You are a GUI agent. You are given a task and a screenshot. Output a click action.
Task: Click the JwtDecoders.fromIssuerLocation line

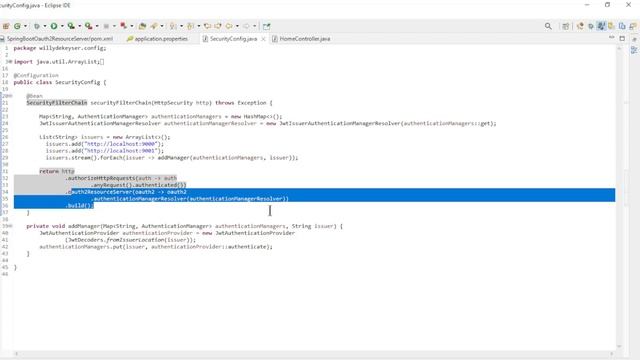tap(130, 240)
